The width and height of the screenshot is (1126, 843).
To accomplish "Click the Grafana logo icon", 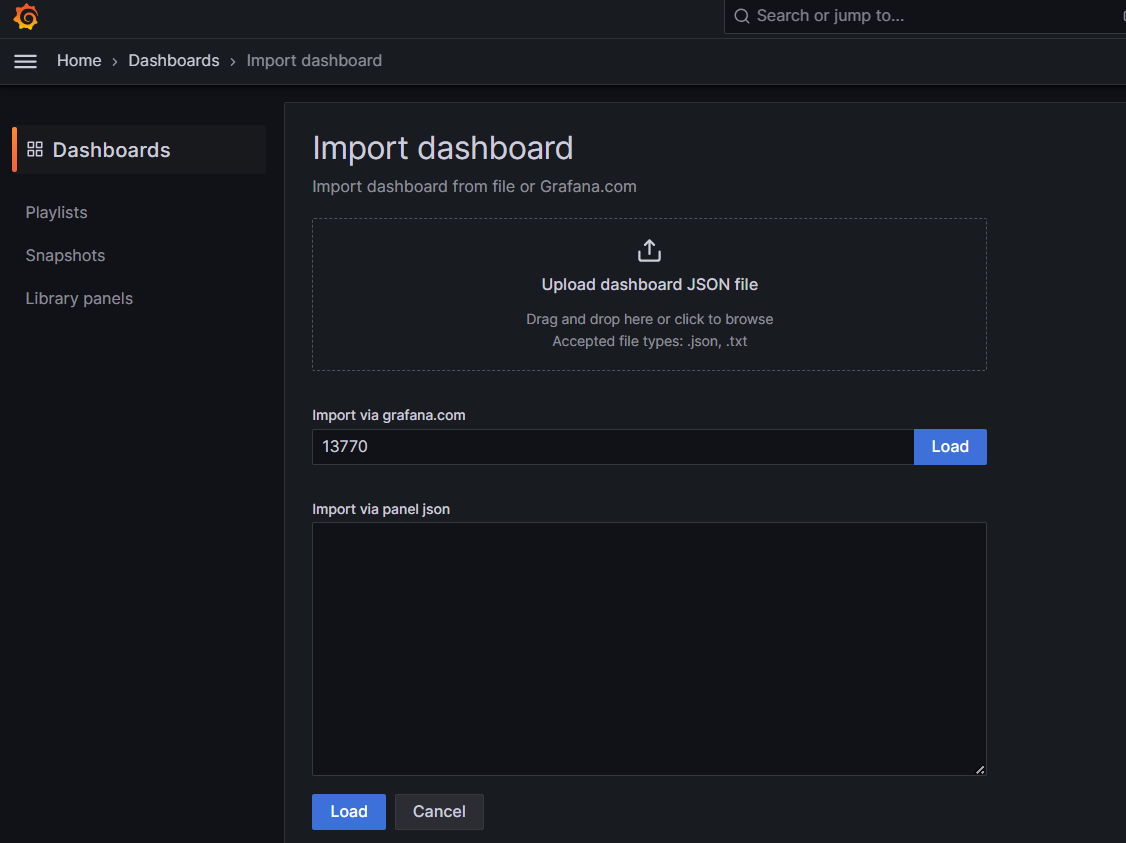I will [x=26, y=17].
